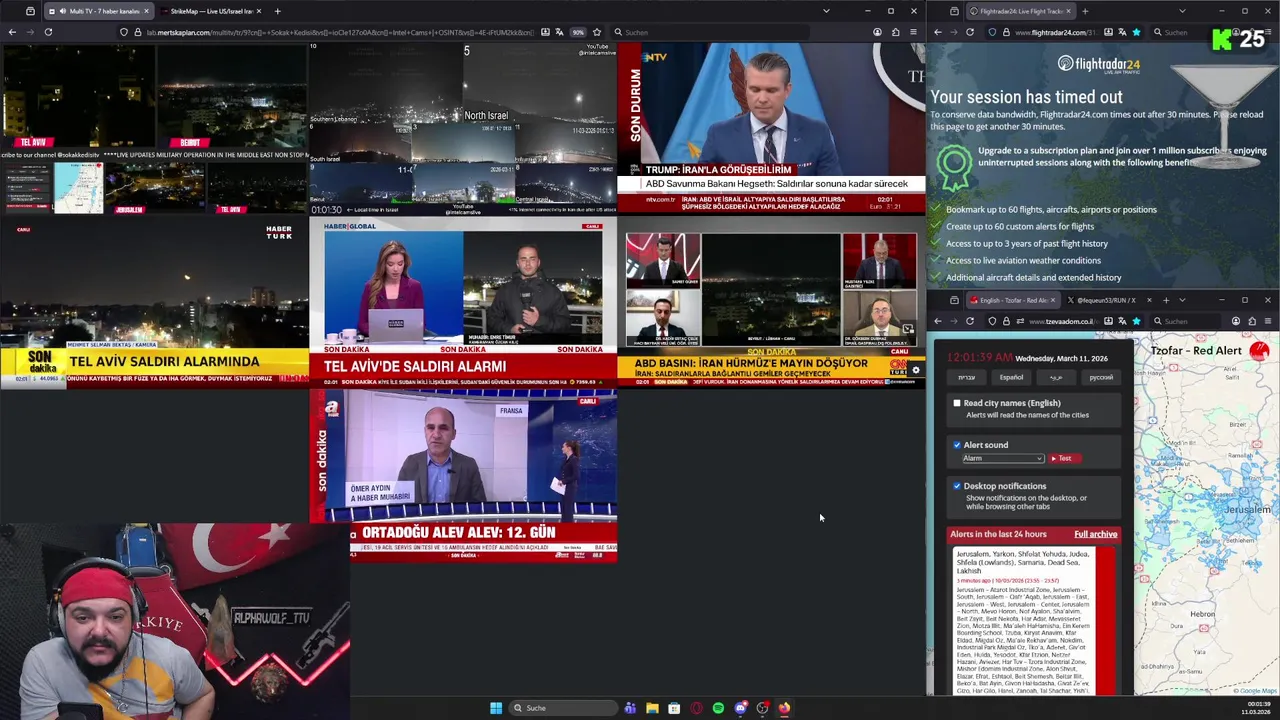Image resolution: width=1280 pixels, height=720 pixels.
Task: Enable Read city names (English) checkbox
Action: (x=957, y=403)
